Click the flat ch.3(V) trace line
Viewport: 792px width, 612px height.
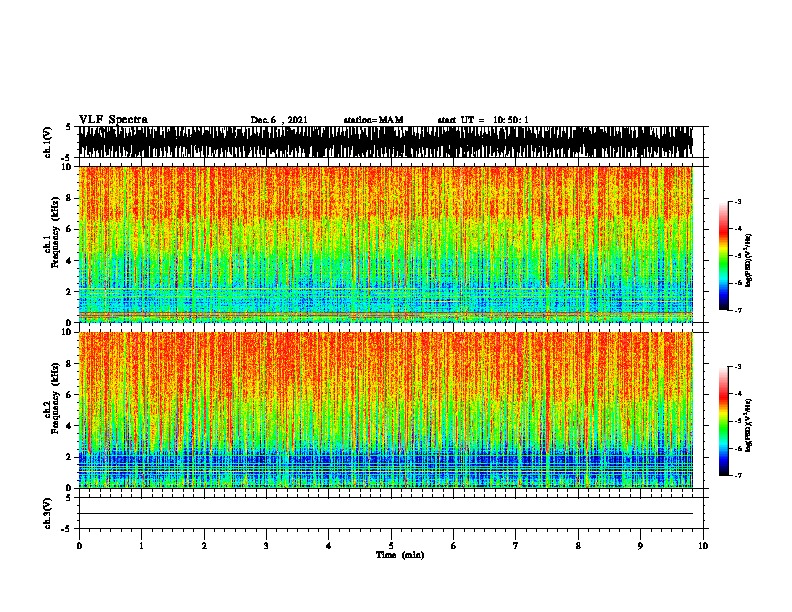coord(386,514)
